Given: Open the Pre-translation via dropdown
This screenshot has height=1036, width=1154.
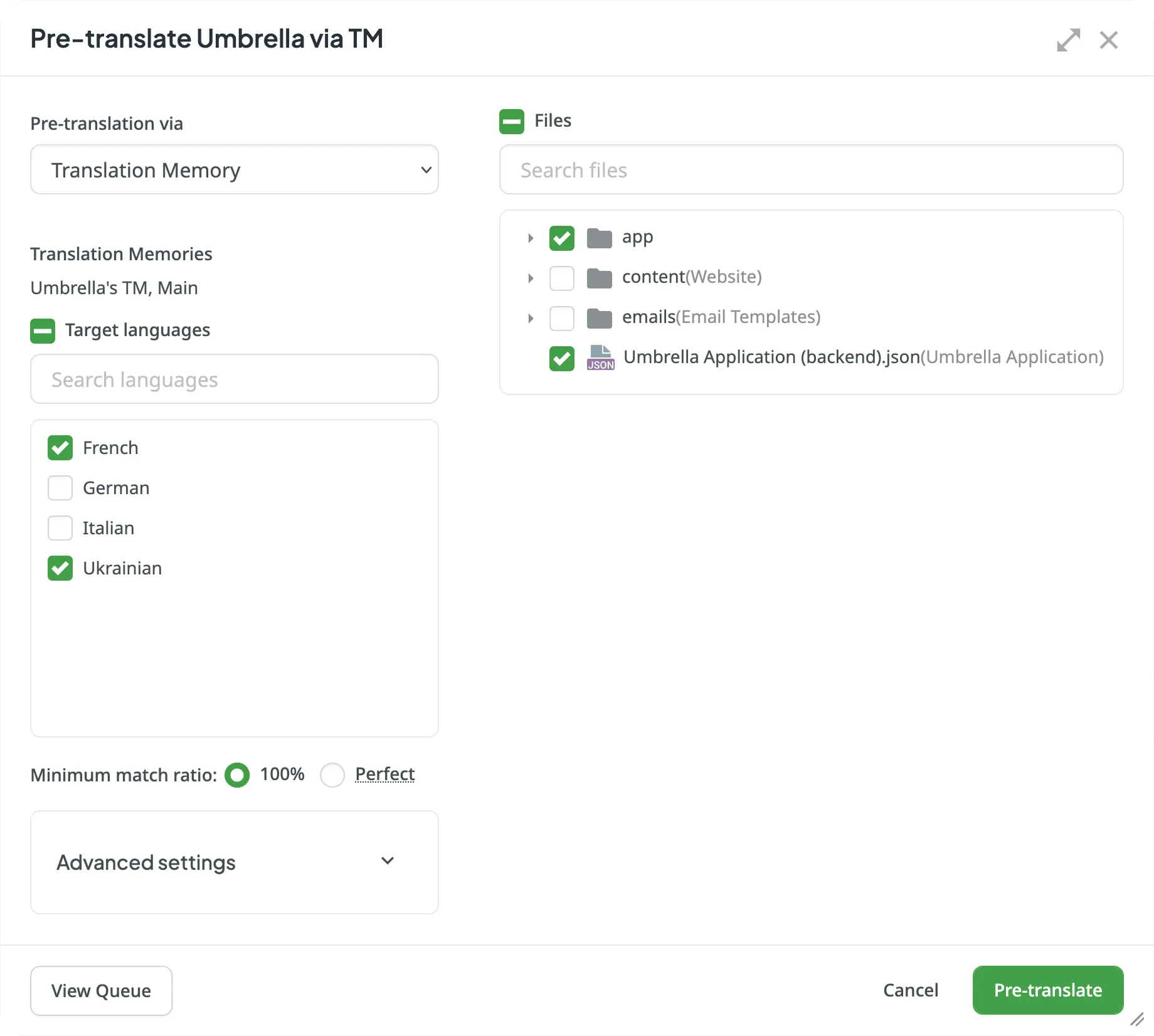Looking at the screenshot, I should click(x=234, y=170).
